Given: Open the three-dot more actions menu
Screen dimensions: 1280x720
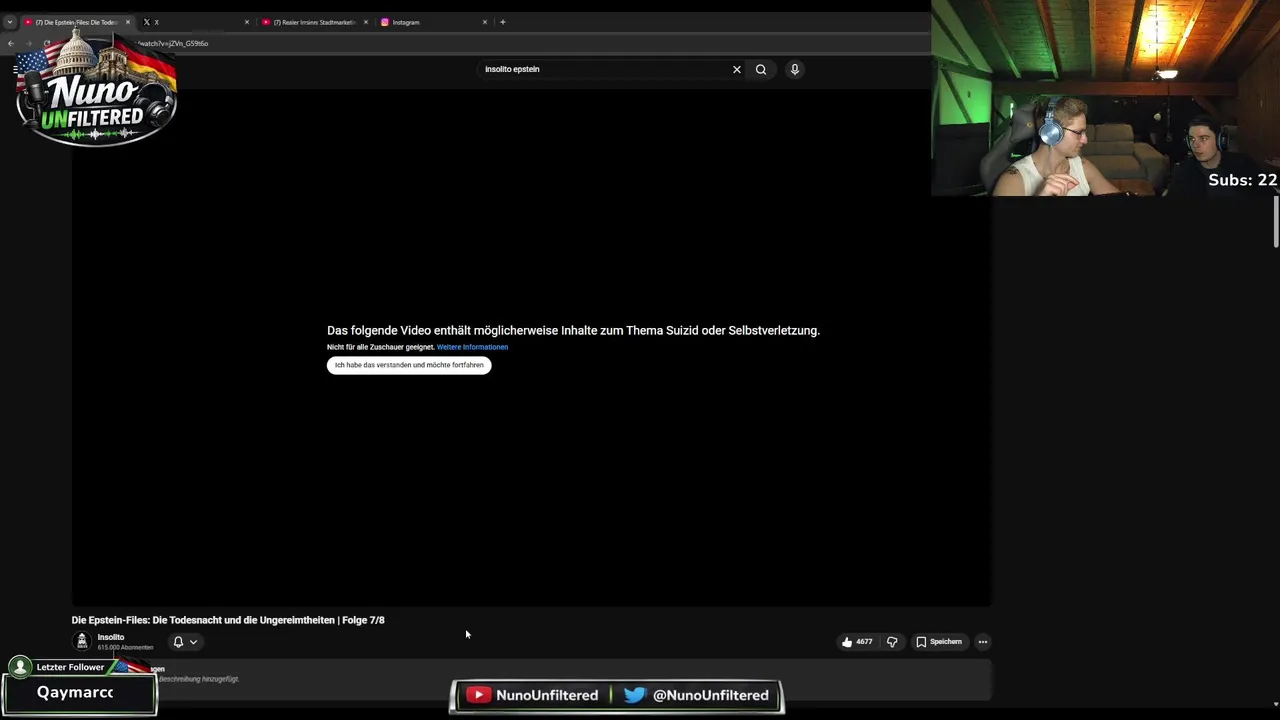Looking at the screenshot, I should [983, 642].
